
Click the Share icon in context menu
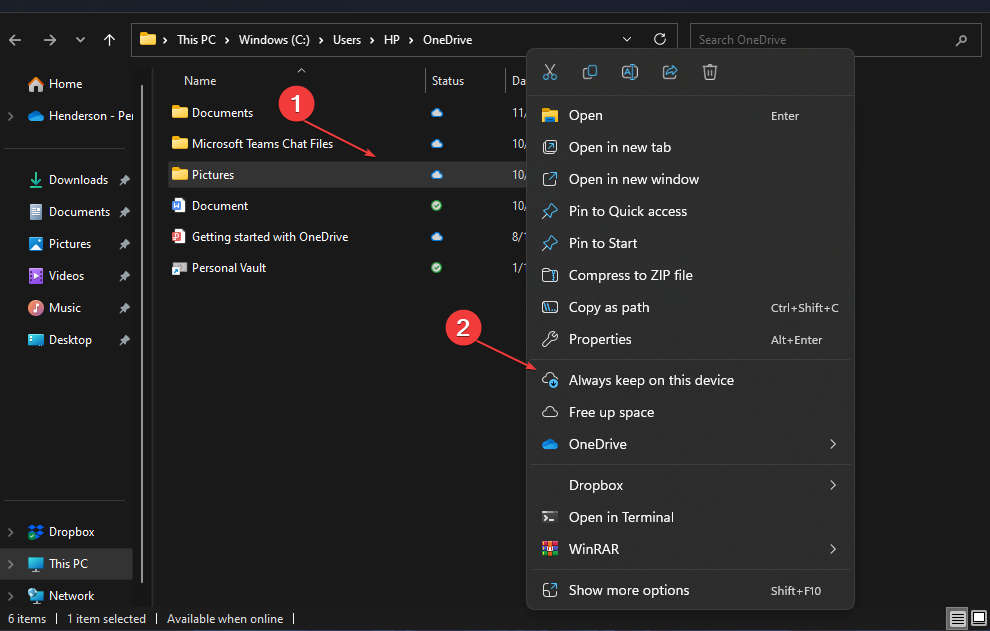pos(670,72)
